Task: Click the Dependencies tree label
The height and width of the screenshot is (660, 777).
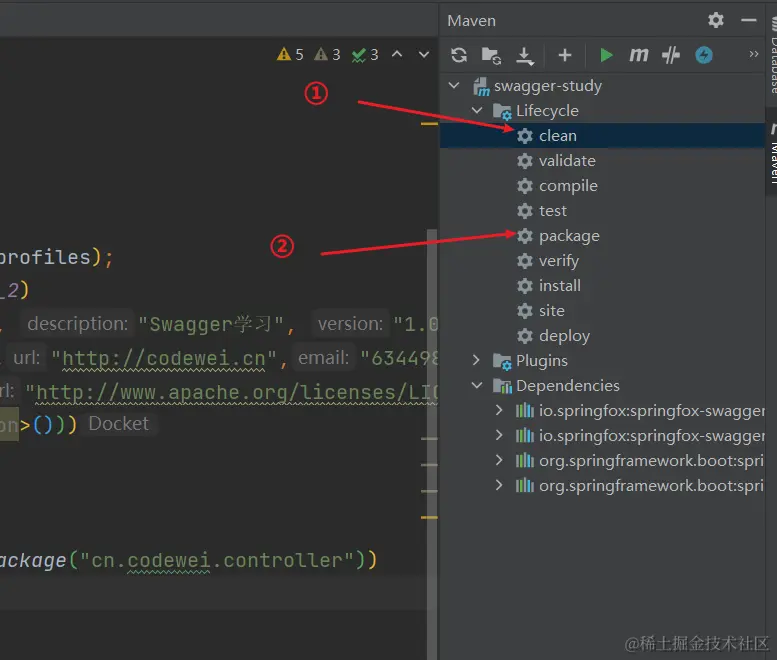Action: (567, 385)
